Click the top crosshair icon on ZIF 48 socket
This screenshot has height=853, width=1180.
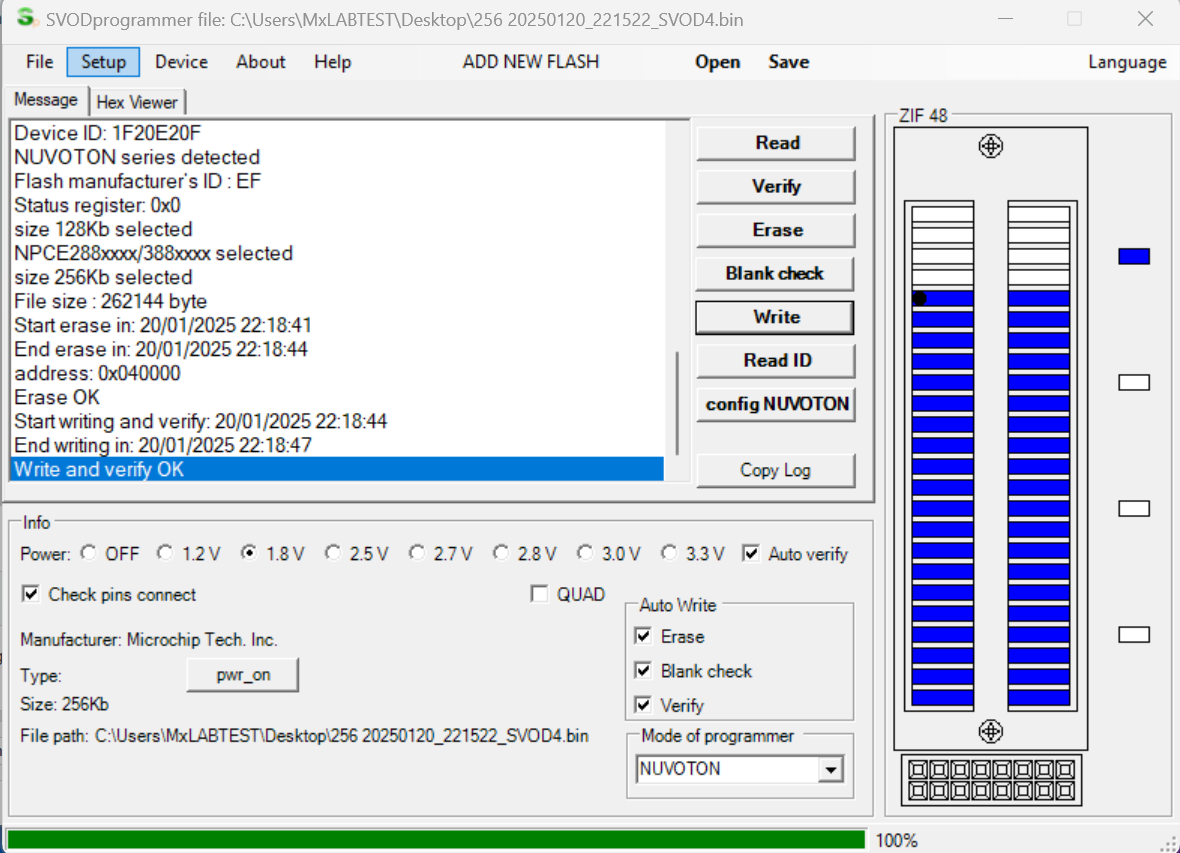click(990, 147)
